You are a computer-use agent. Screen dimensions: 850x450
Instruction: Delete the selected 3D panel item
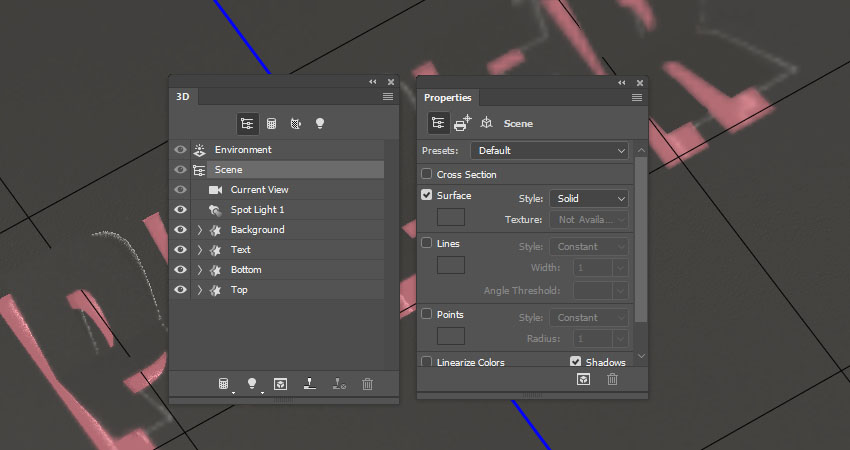(368, 384)
